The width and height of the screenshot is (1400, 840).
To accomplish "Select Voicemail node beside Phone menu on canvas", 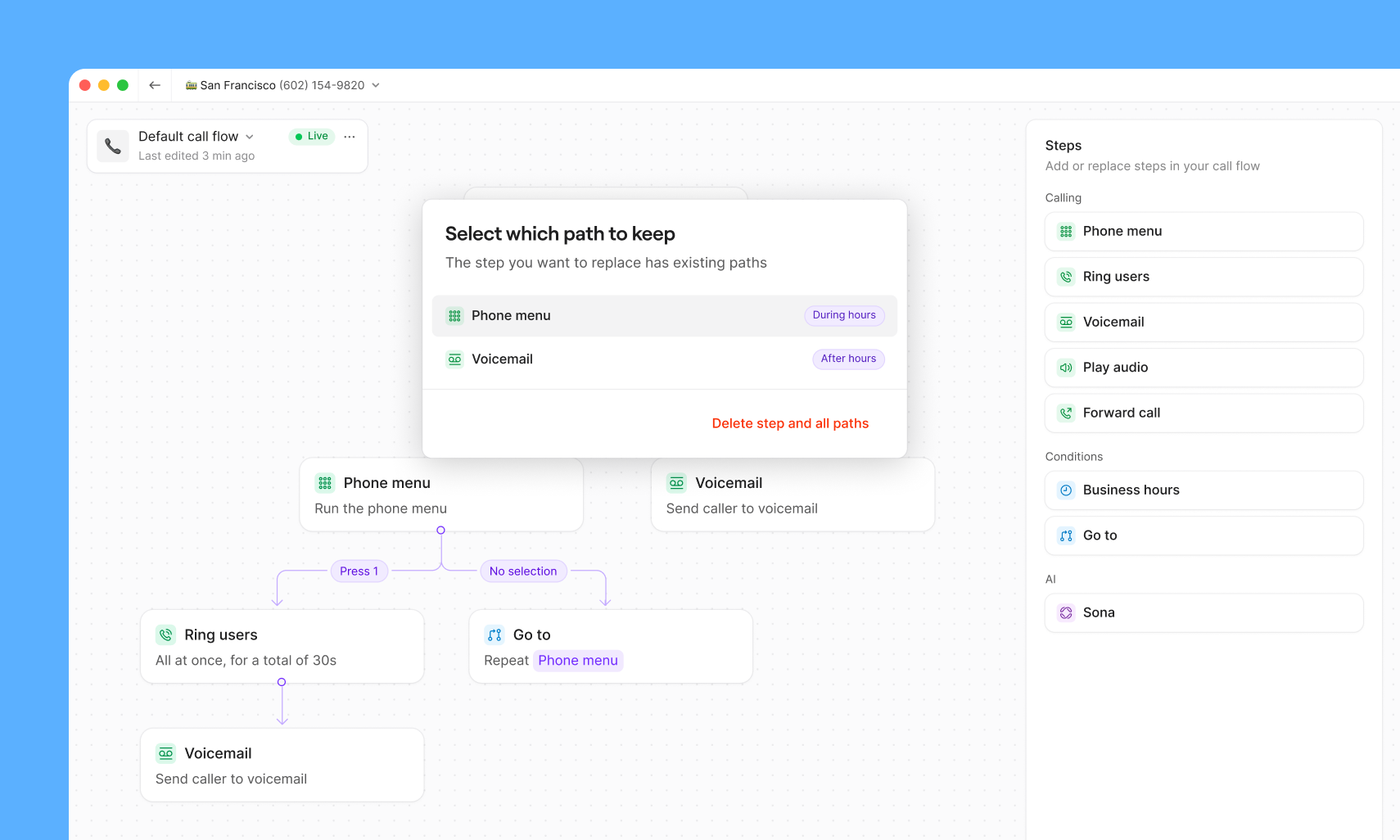I will pos(793,495).
